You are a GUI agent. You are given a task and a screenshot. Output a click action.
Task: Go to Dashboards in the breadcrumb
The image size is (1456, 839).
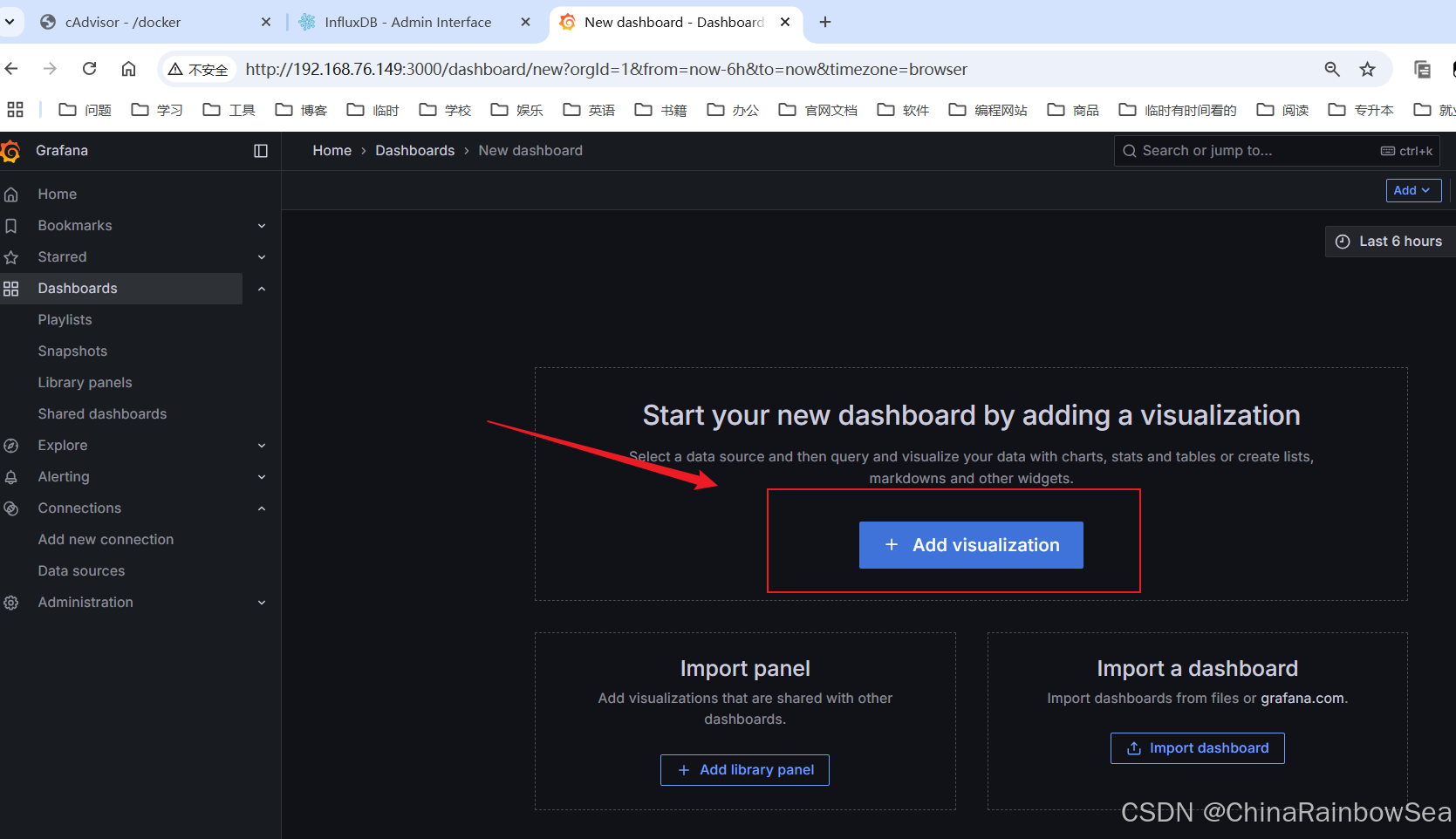(414, 151)
